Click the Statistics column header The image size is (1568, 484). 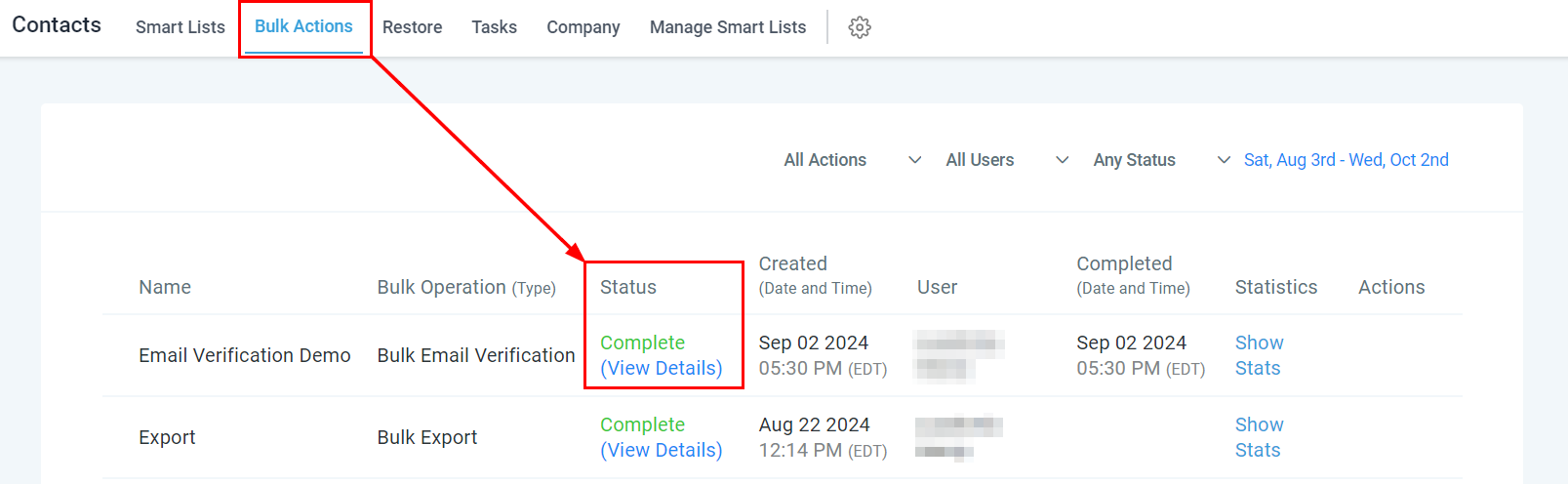click(x=1276, y=287)
